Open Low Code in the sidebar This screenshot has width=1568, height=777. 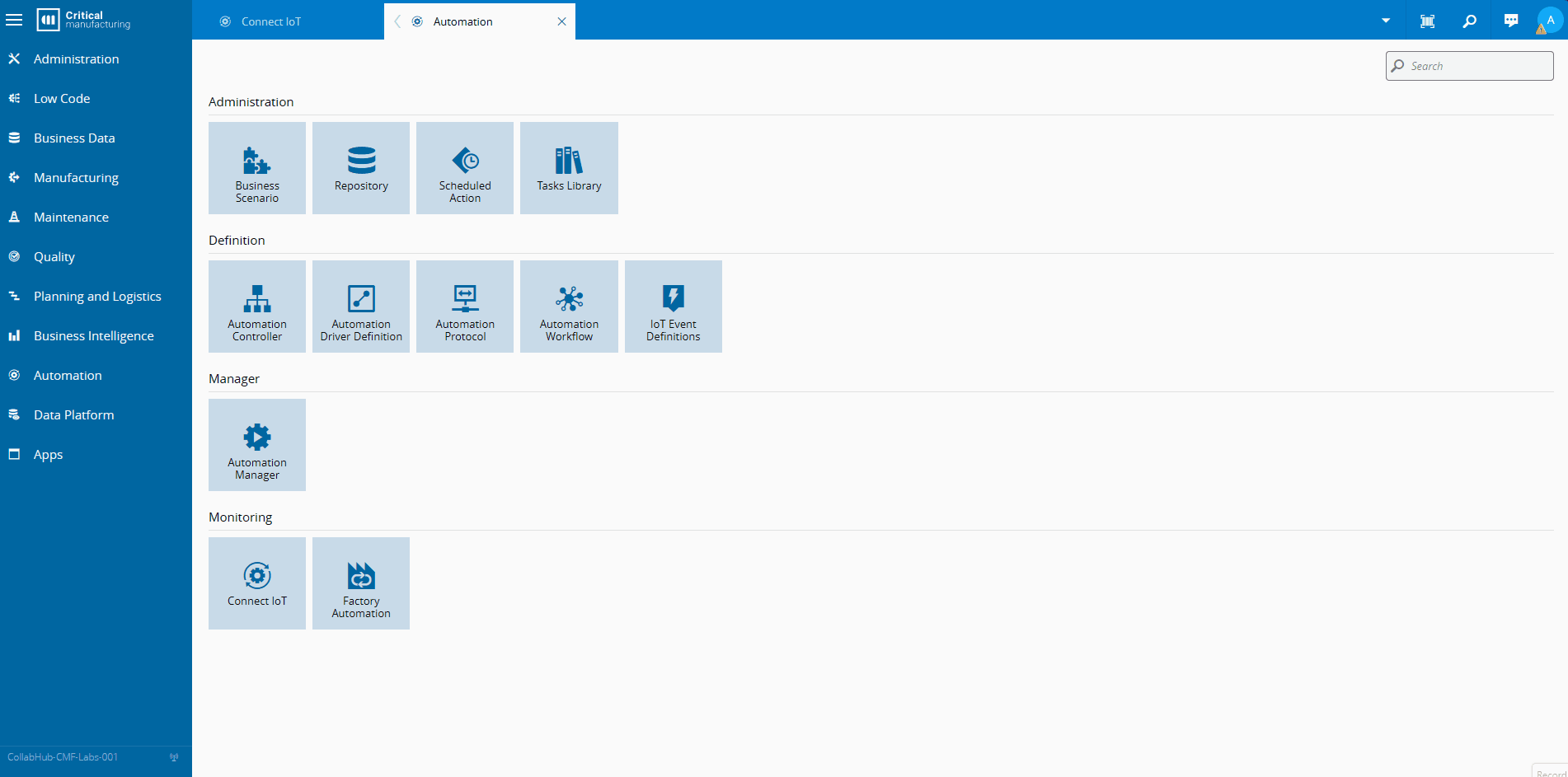96,99
